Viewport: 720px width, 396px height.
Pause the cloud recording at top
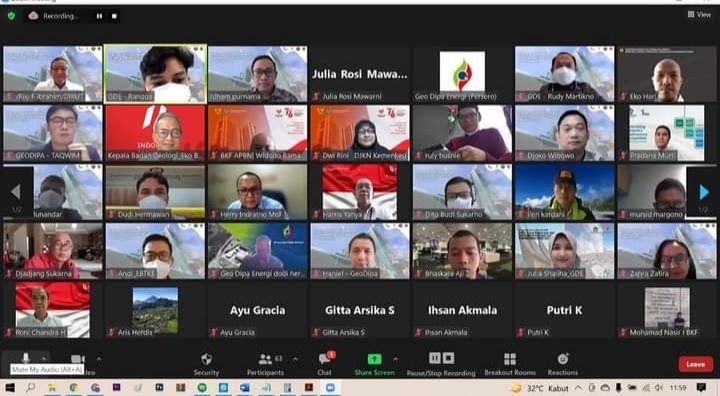tap(99, 16)
